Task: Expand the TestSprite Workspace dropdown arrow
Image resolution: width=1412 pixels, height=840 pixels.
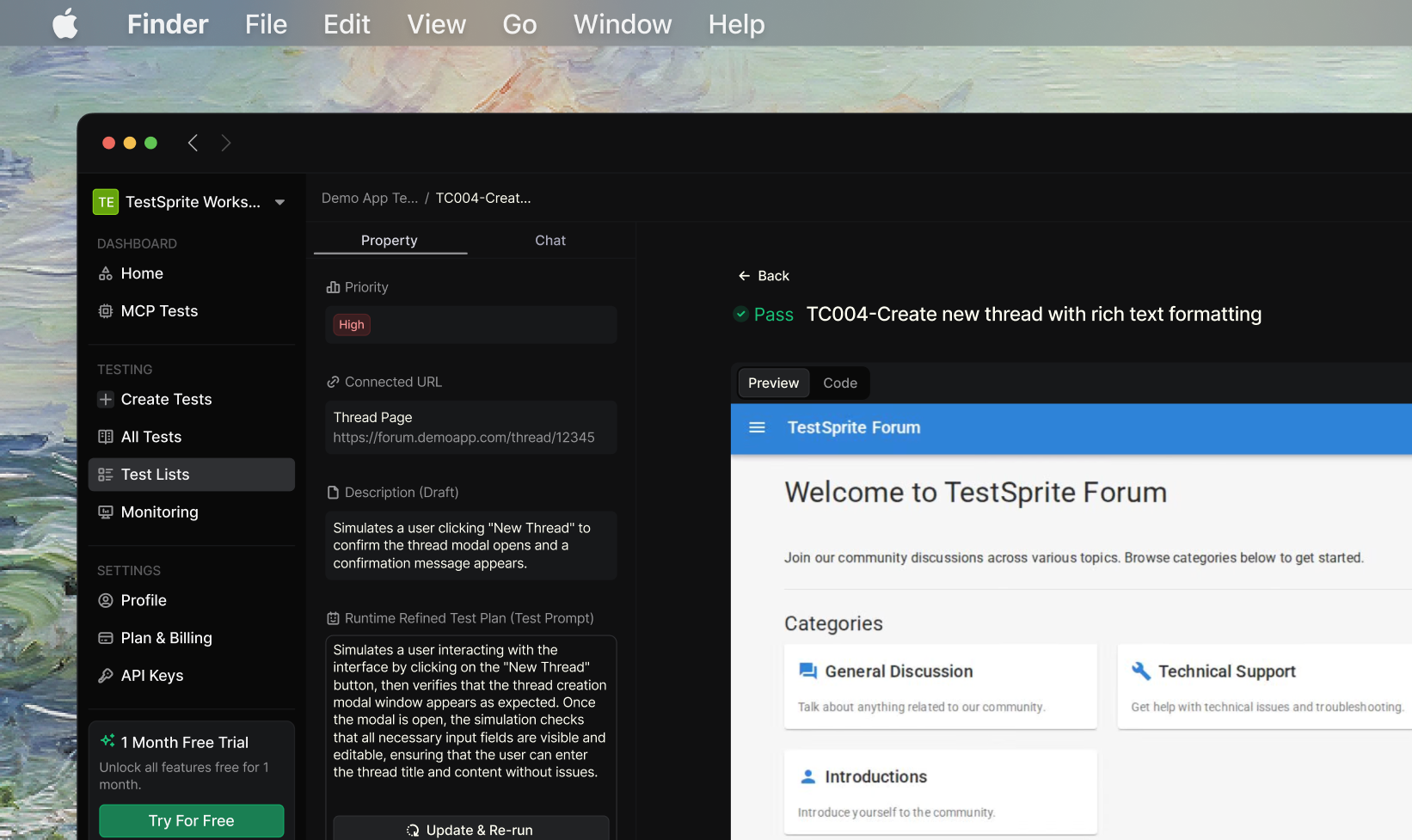Action: click(x=279, y=203)
